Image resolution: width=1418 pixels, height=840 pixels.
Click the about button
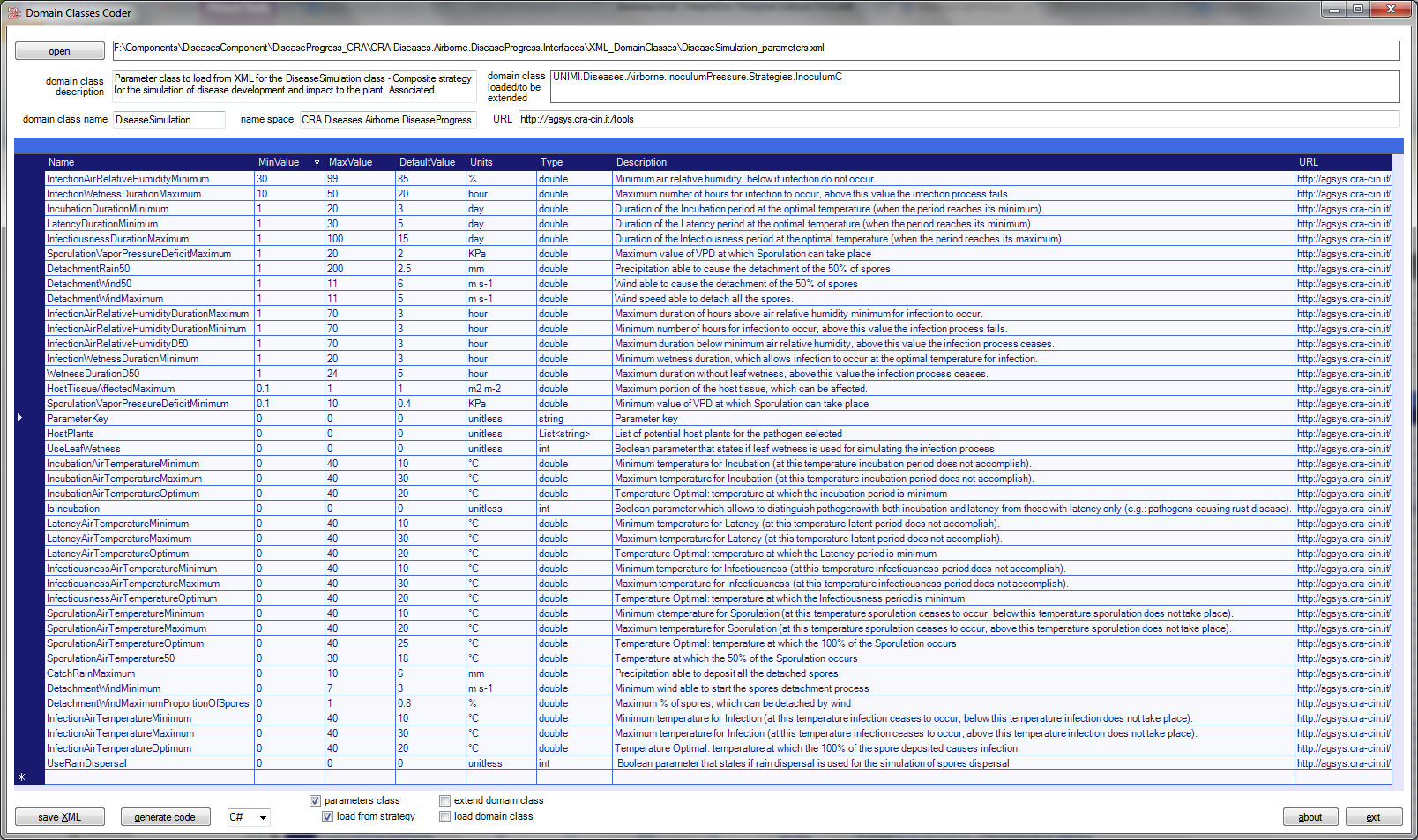pyautogui.click(x=1310, y=817)
